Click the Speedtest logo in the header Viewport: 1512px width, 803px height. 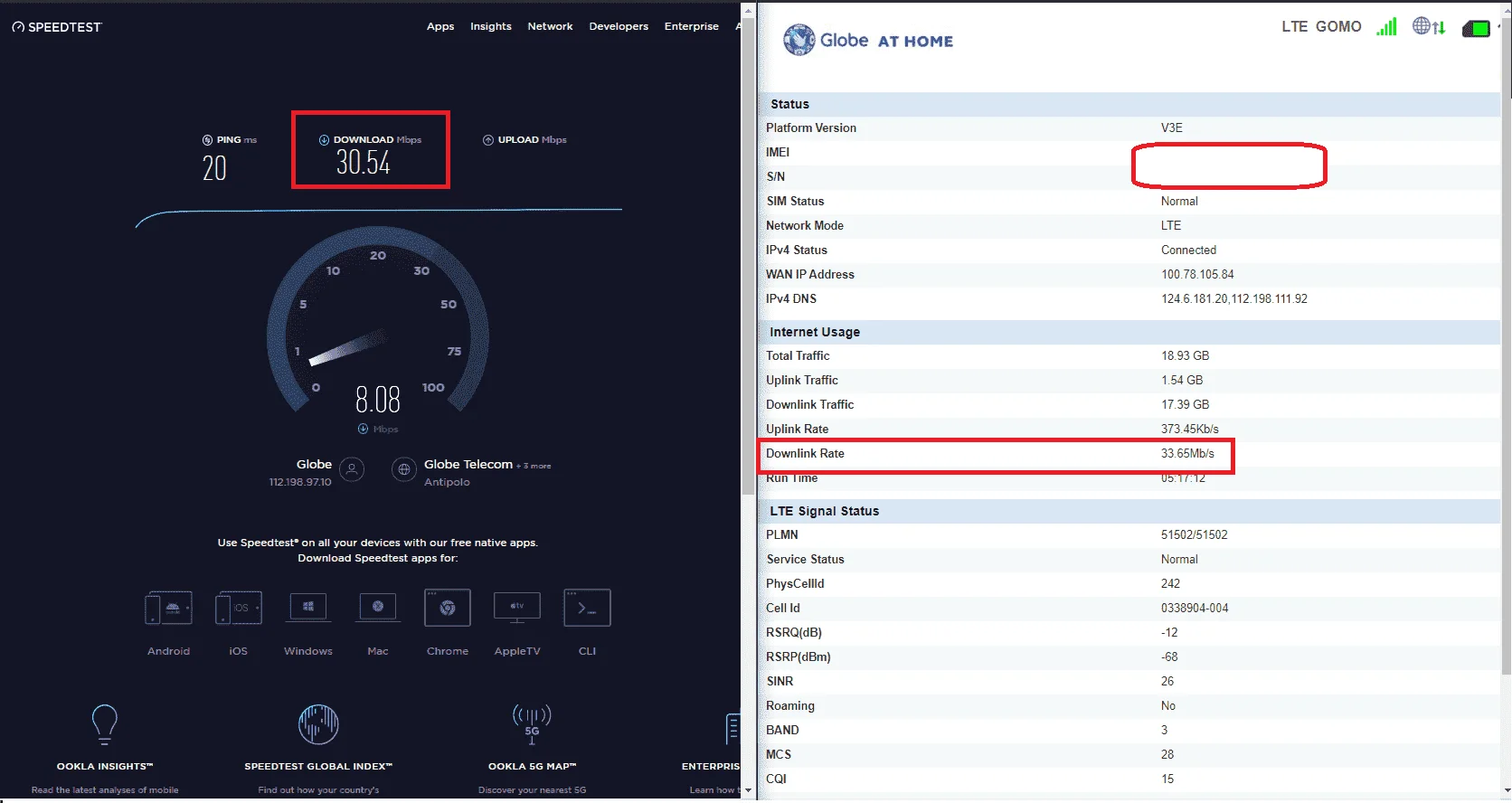coord(57,27)
